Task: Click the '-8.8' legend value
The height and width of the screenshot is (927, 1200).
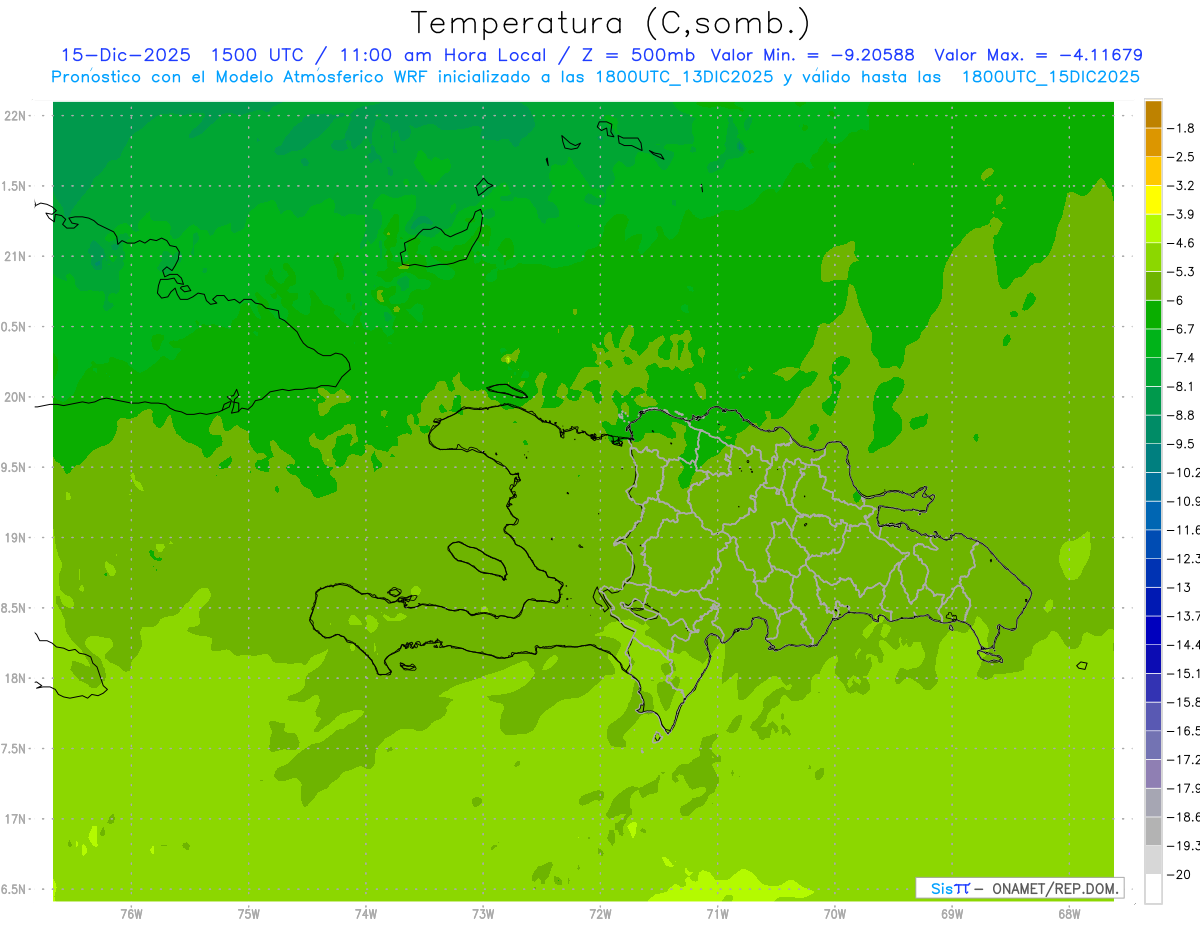Action: 1182,415
